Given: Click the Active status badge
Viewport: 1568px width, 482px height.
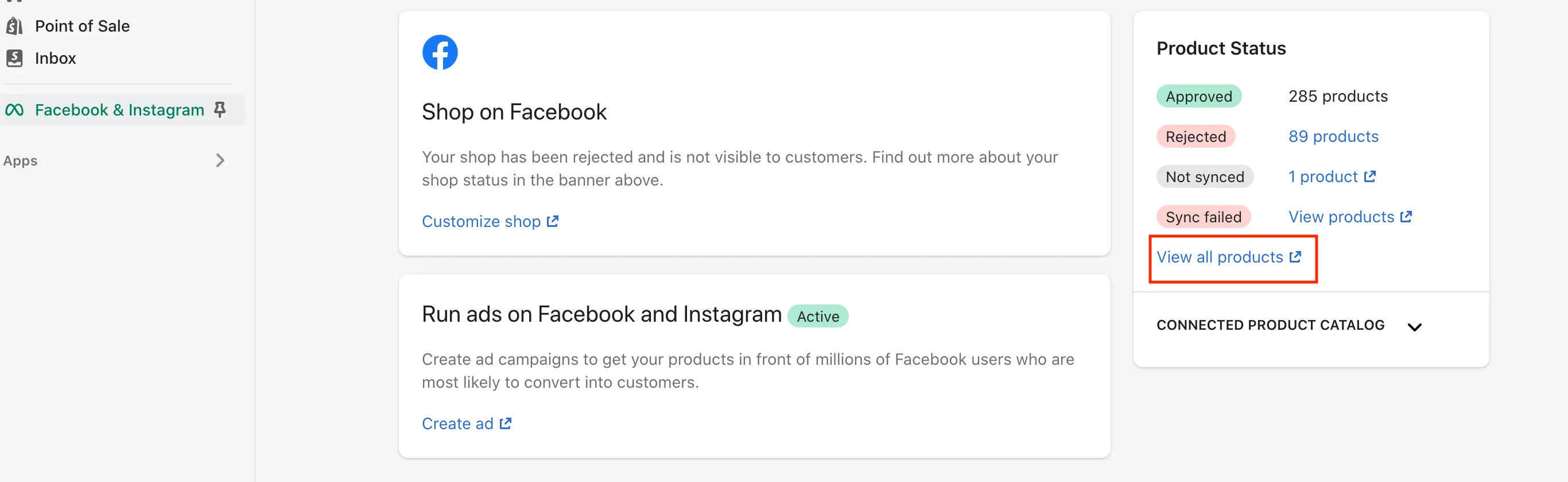Looking at the screenshot, I should pyautogui.click(x=817, y=316).
